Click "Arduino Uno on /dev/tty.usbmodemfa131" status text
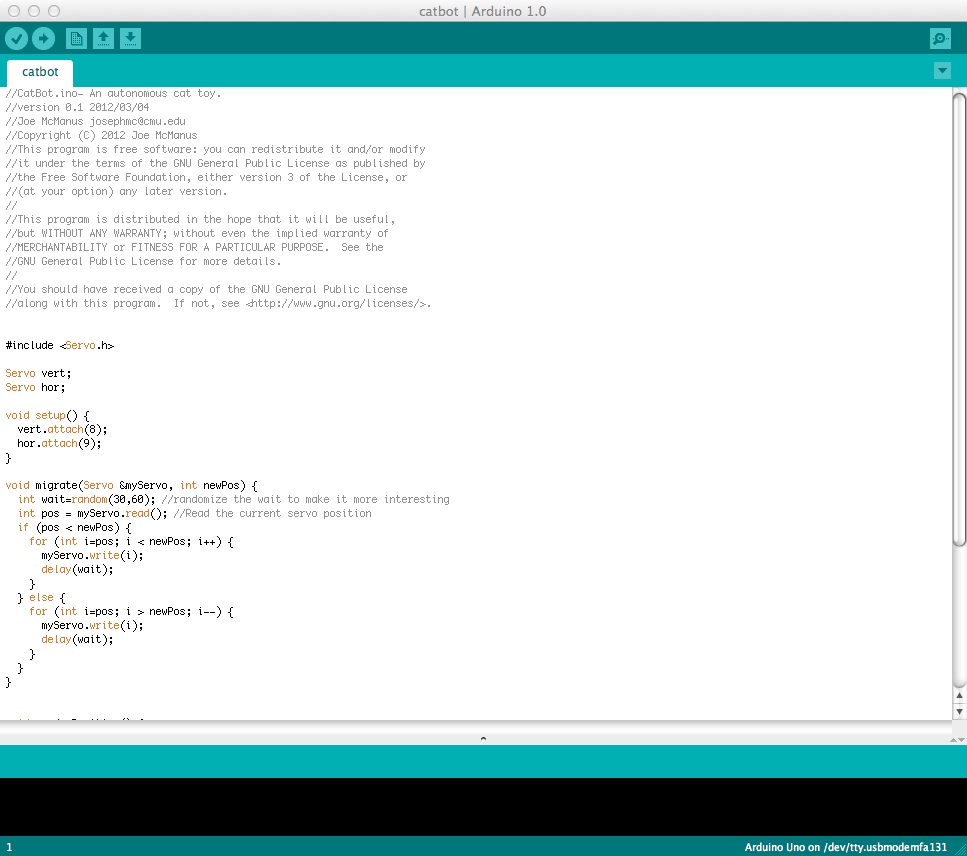Image resolution: width=967 pixels, height=856 pixels. (845, 847)
